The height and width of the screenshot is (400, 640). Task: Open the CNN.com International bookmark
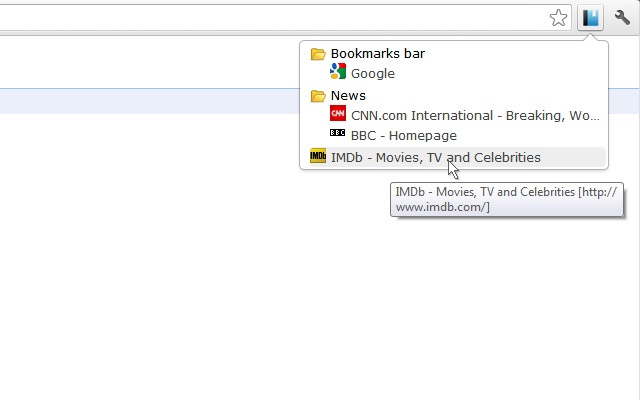[x=475, y=116]
